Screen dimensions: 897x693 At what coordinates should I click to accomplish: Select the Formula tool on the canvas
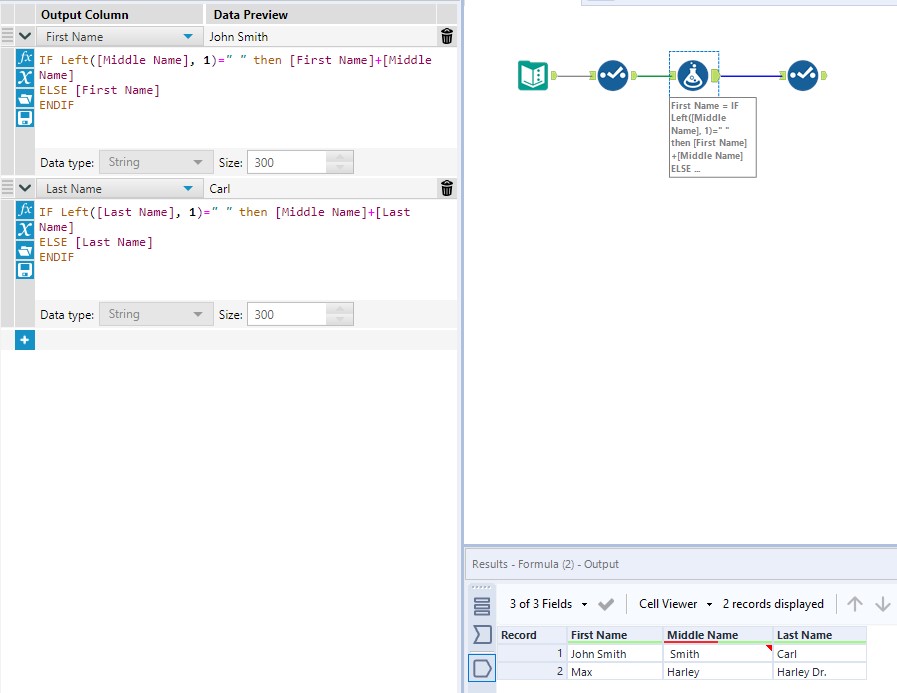pos(693,74)
